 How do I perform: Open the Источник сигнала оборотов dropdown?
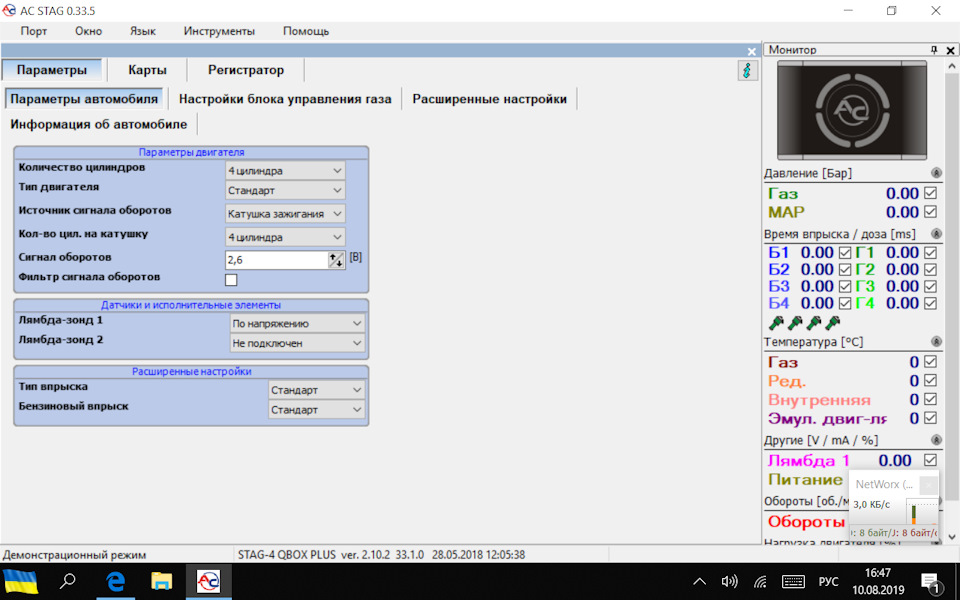(x=285, y=214)
